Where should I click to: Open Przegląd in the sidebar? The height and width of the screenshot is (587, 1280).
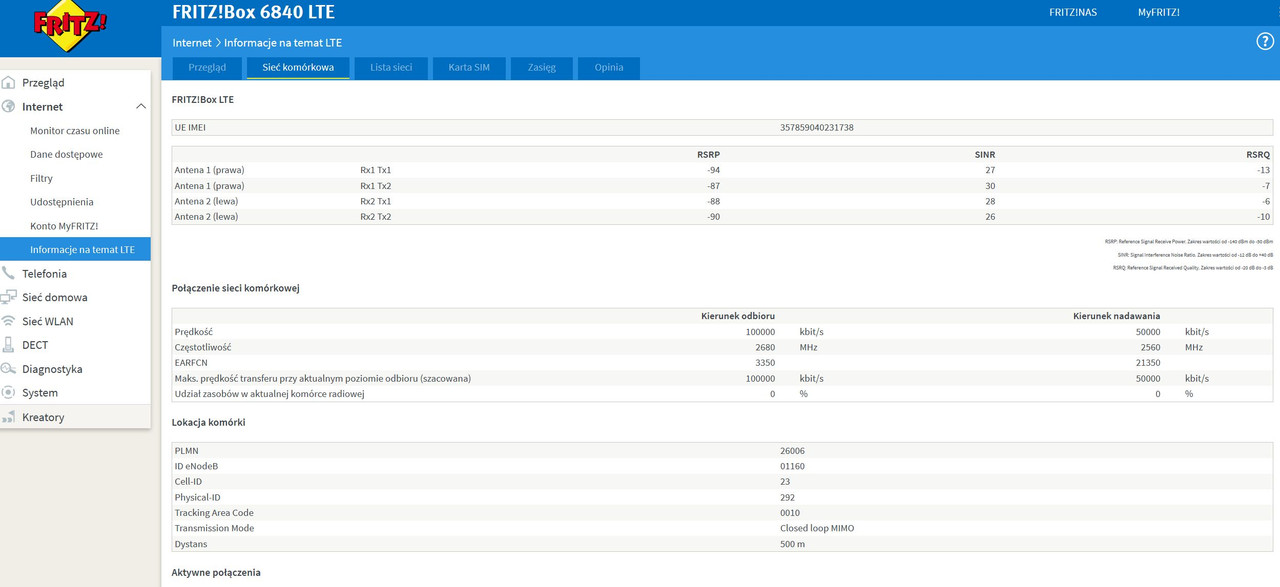(43, 83)
